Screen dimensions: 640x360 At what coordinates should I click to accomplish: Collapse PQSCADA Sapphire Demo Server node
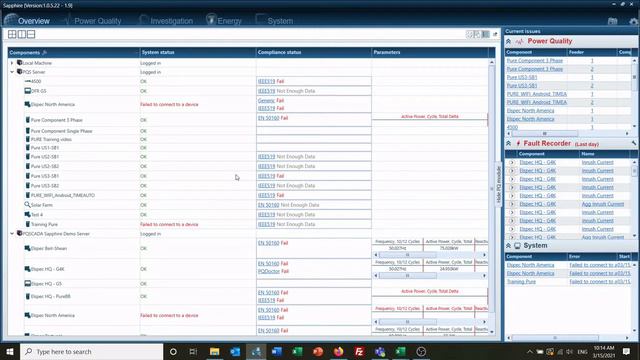[x=12, y=234]
